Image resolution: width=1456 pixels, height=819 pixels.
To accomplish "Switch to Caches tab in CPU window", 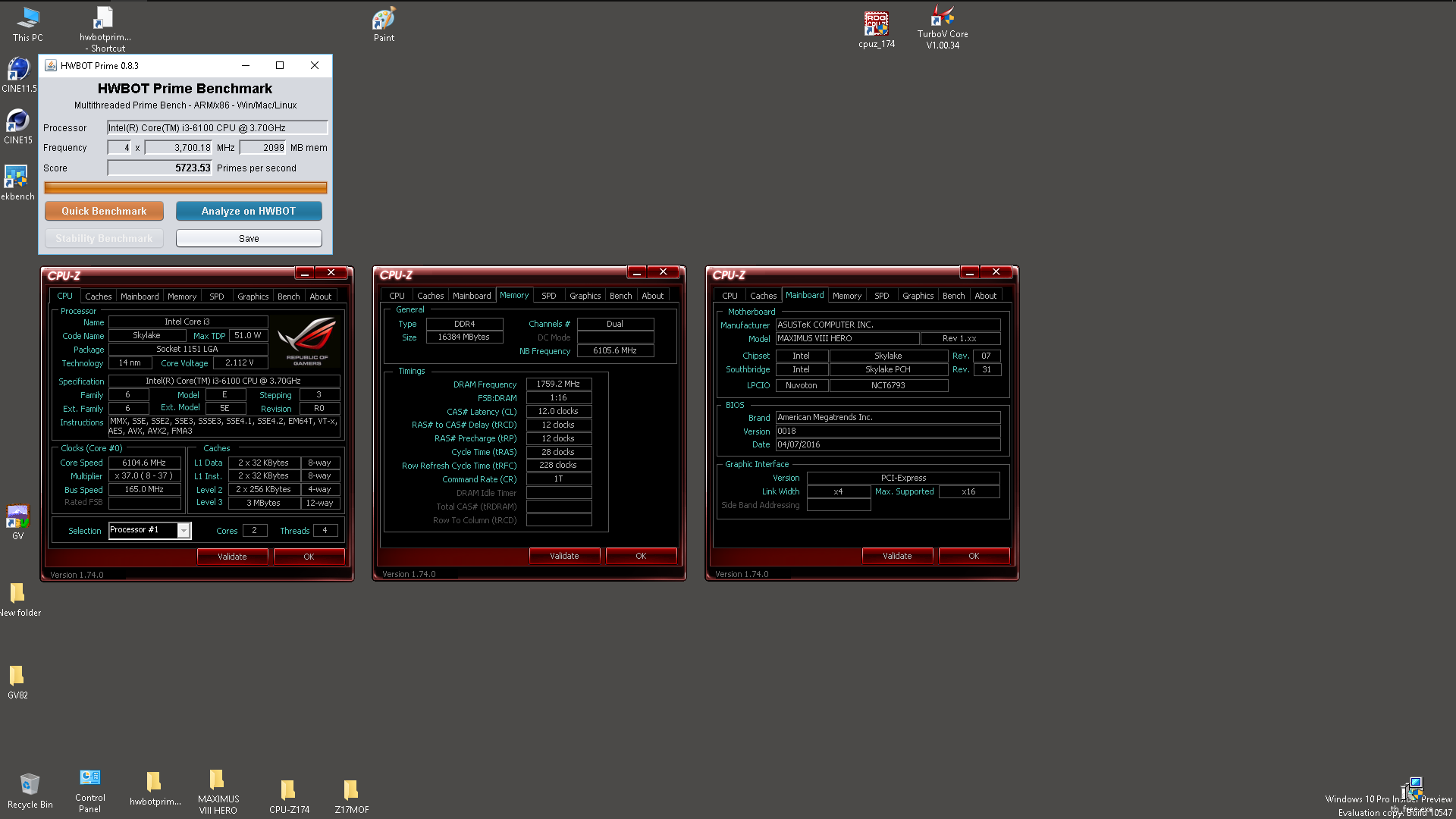I will click(x=98, y=297).
